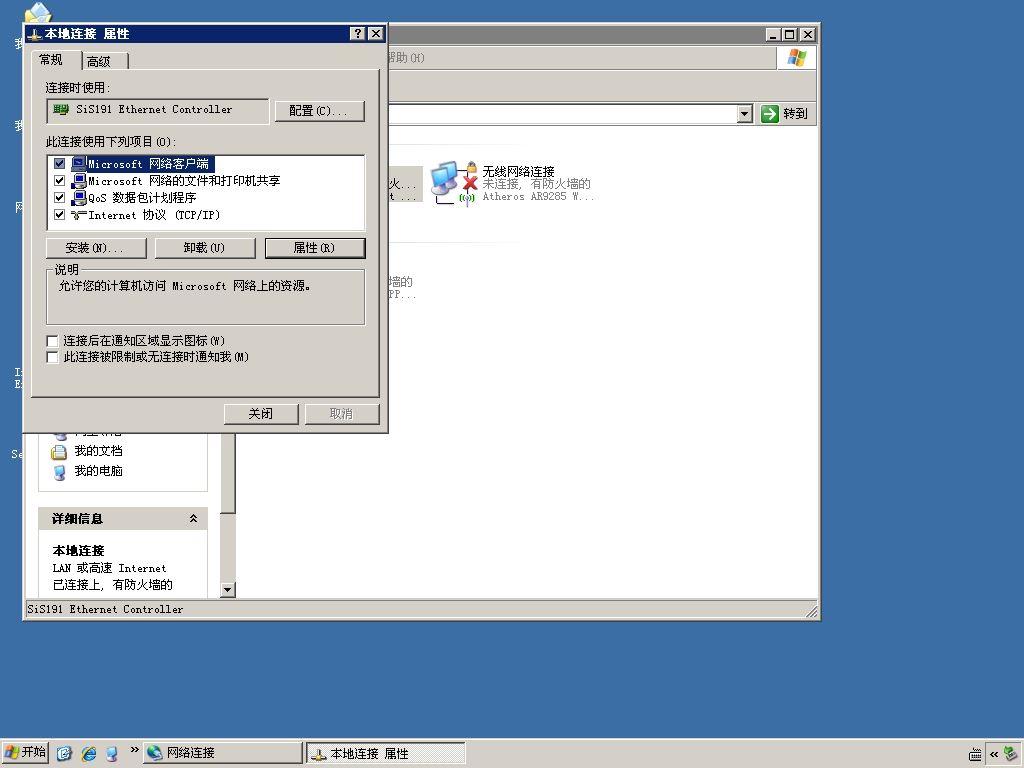
Task: Click the 安装(N)... button
Action: (x=95, y=248)
